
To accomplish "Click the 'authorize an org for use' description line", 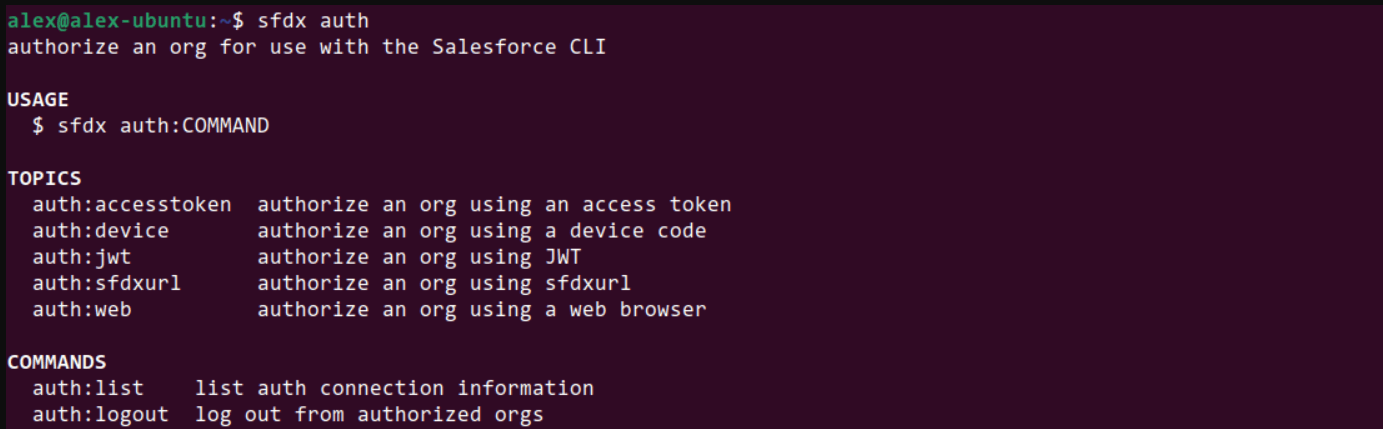I will (x=306, y=47).
